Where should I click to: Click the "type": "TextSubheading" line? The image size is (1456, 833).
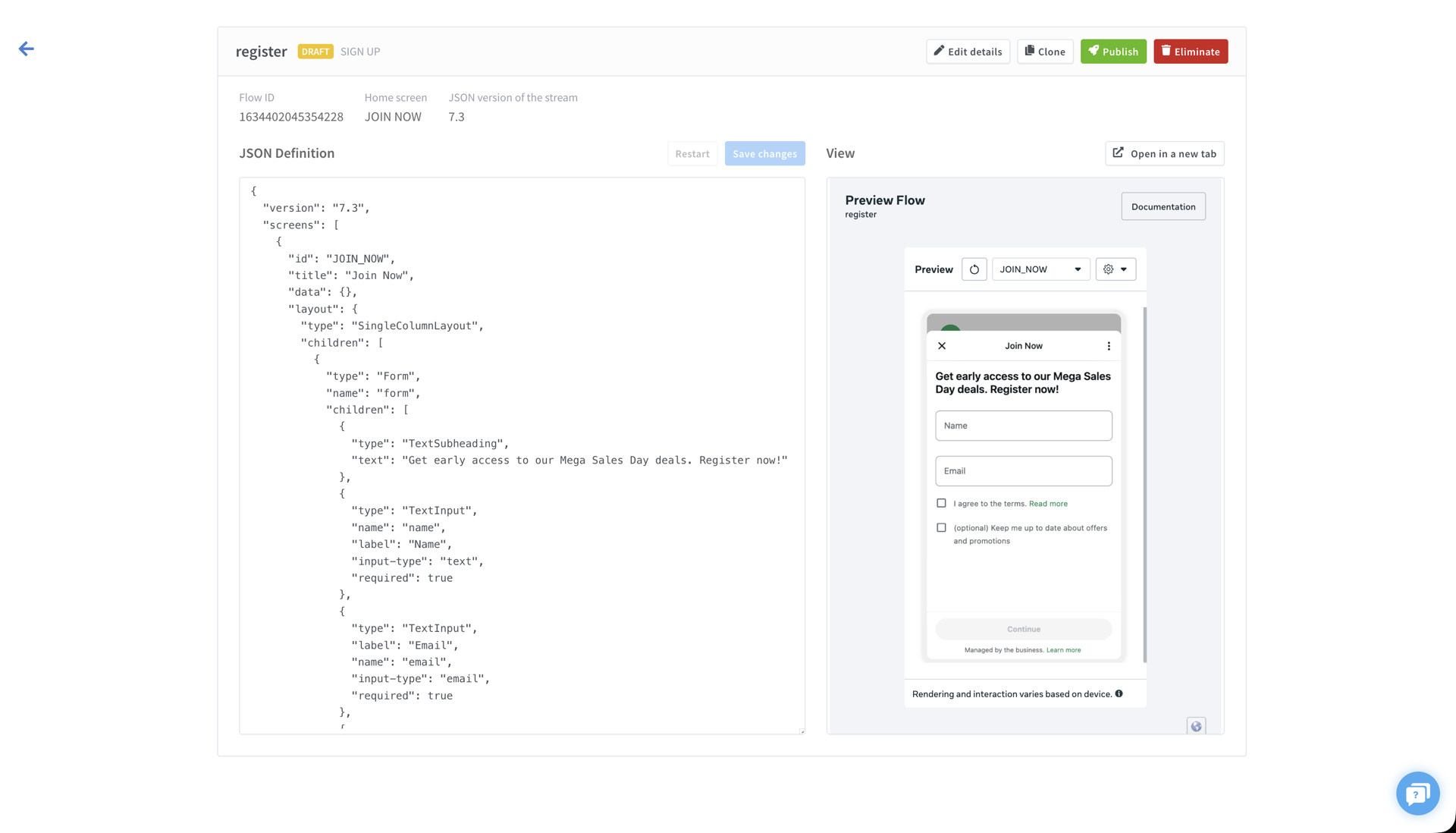point(430,443)
